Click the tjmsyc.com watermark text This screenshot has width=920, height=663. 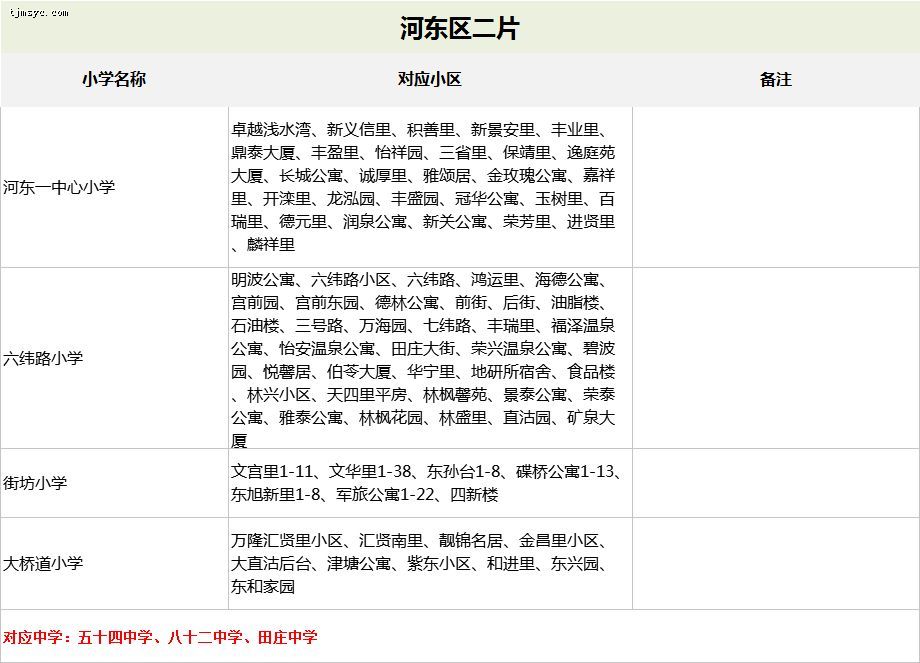pos(37,13)
